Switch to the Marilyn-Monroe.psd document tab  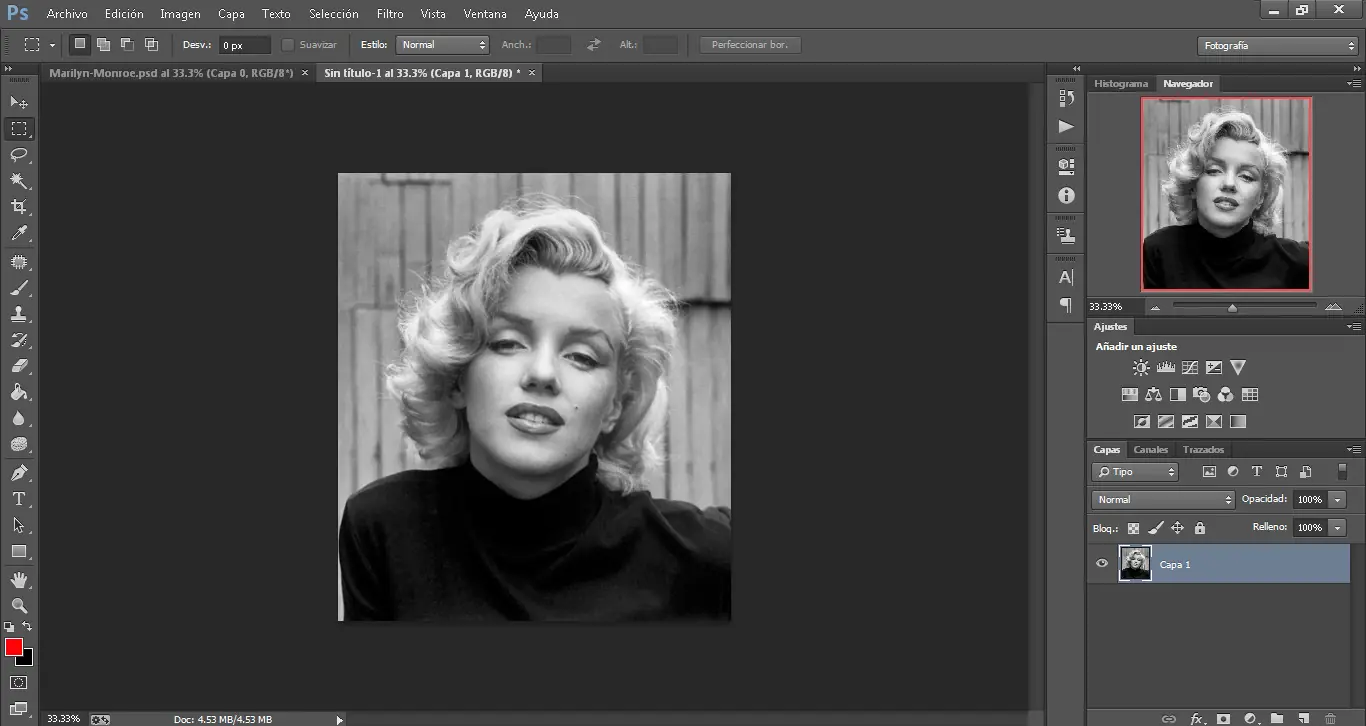[172, 73]
